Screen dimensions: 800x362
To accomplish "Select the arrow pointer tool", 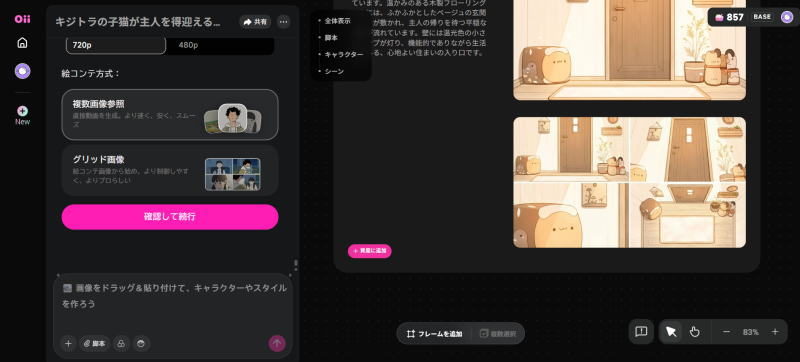I will (x=671, y=332).
